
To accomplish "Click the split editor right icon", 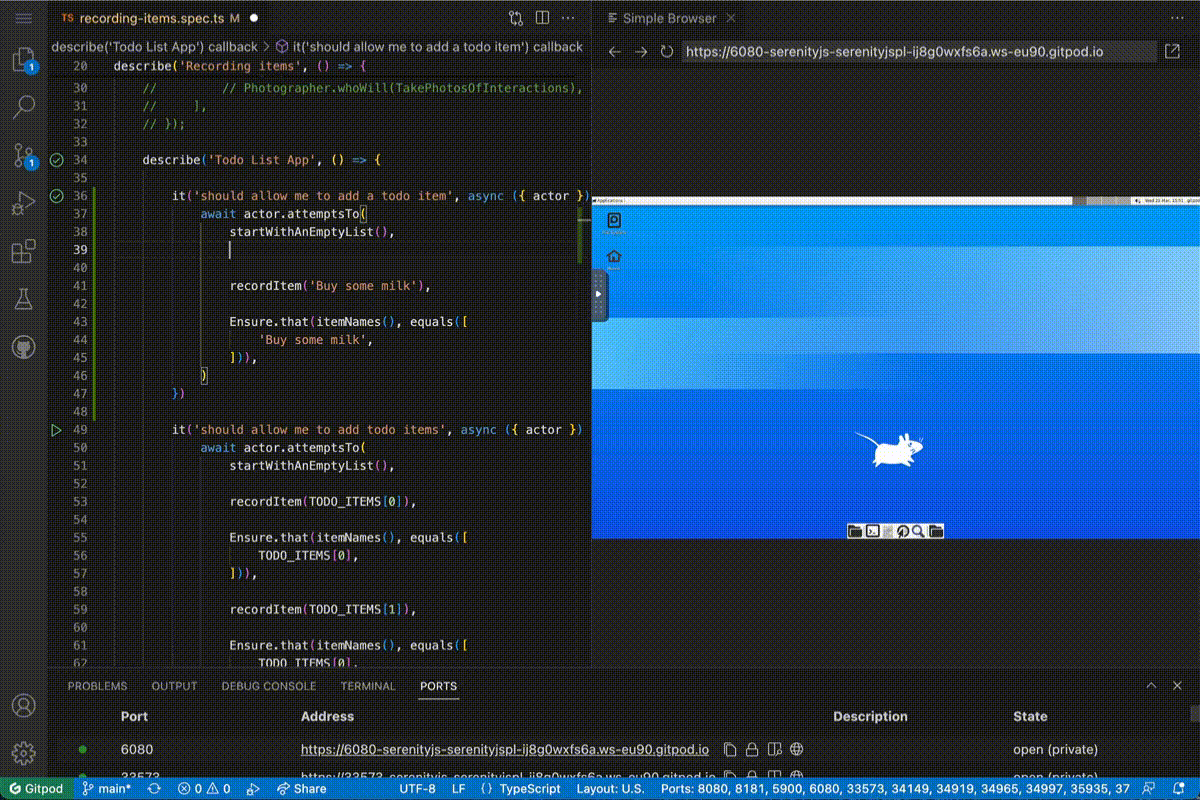I will click(542, 18).
